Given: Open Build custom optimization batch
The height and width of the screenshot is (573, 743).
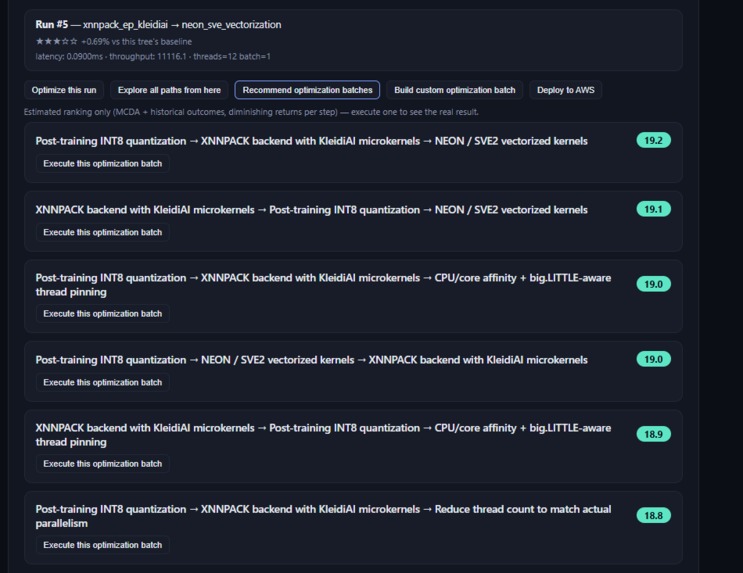Looking at the screenshot, I should [454, 90].
